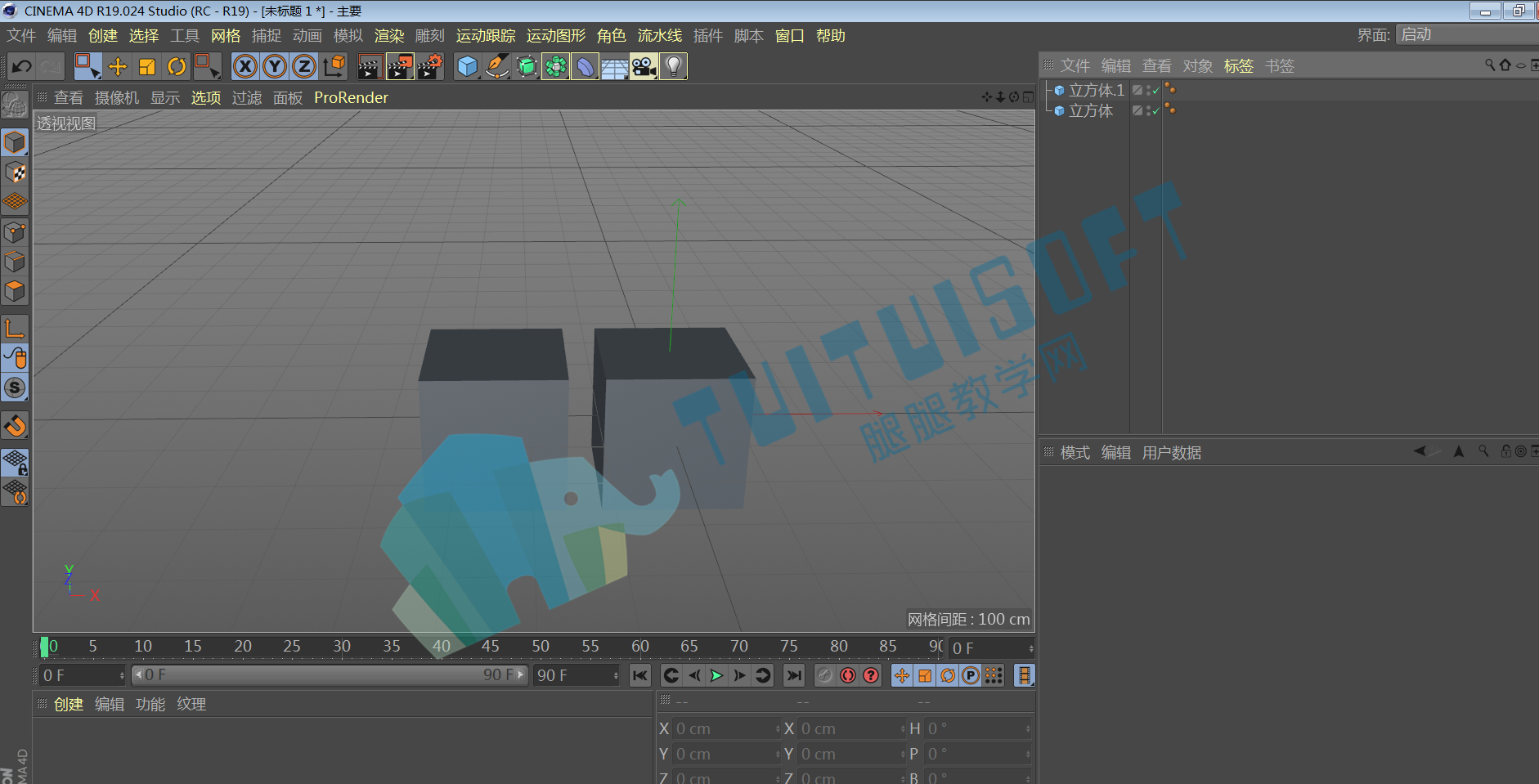Add a Light object from the toolbar

673,66
